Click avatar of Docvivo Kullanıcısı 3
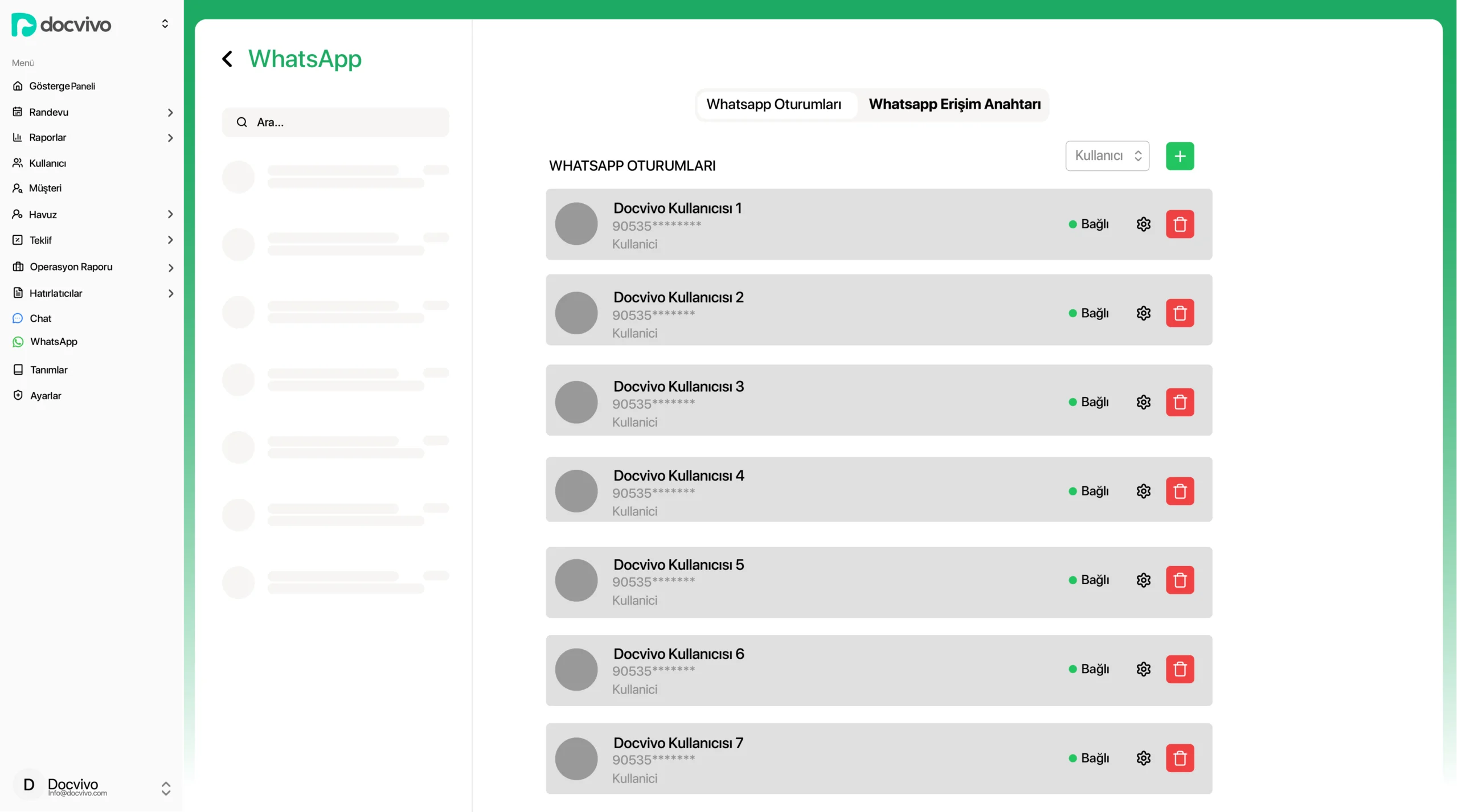This screenshot has height=812, width=1458. point(576,401)
